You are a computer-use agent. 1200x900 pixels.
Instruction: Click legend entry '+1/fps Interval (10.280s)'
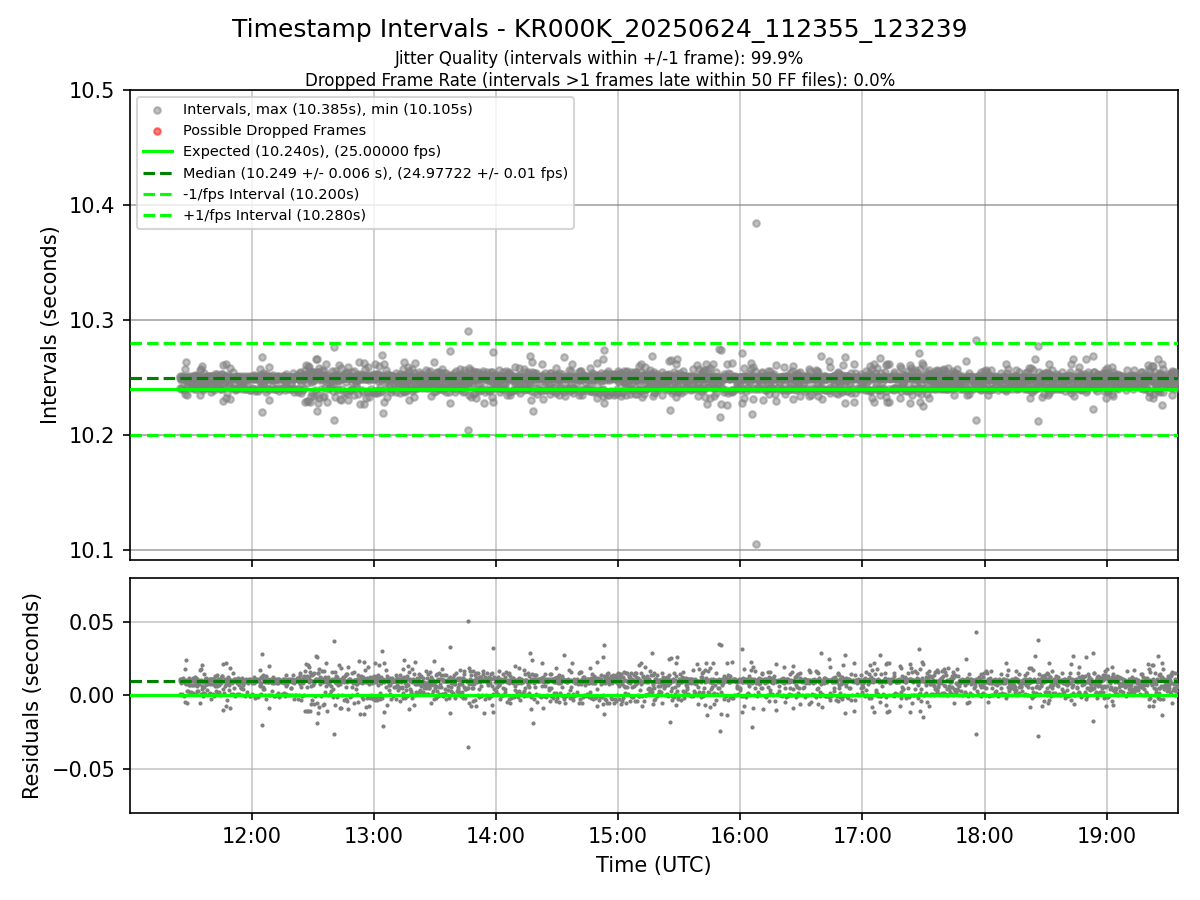274,215
